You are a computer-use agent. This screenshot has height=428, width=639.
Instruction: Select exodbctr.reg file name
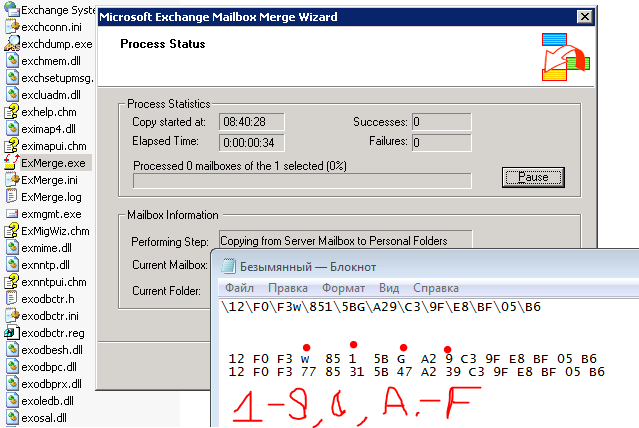(53, 333)
